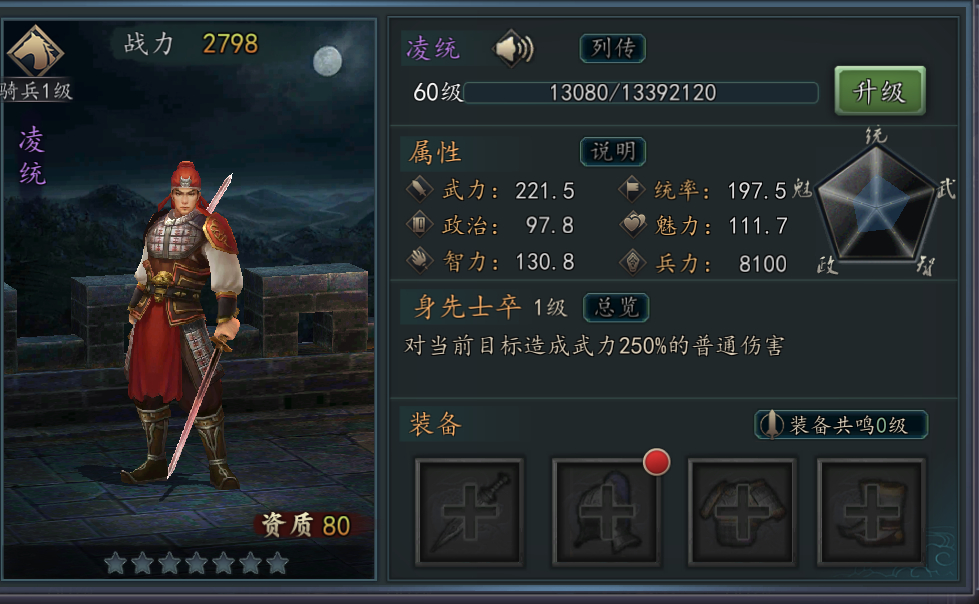This screenshot has height=604, width=979.
Task: Open the 总览 skill overview button
Action: pos(616,307)
